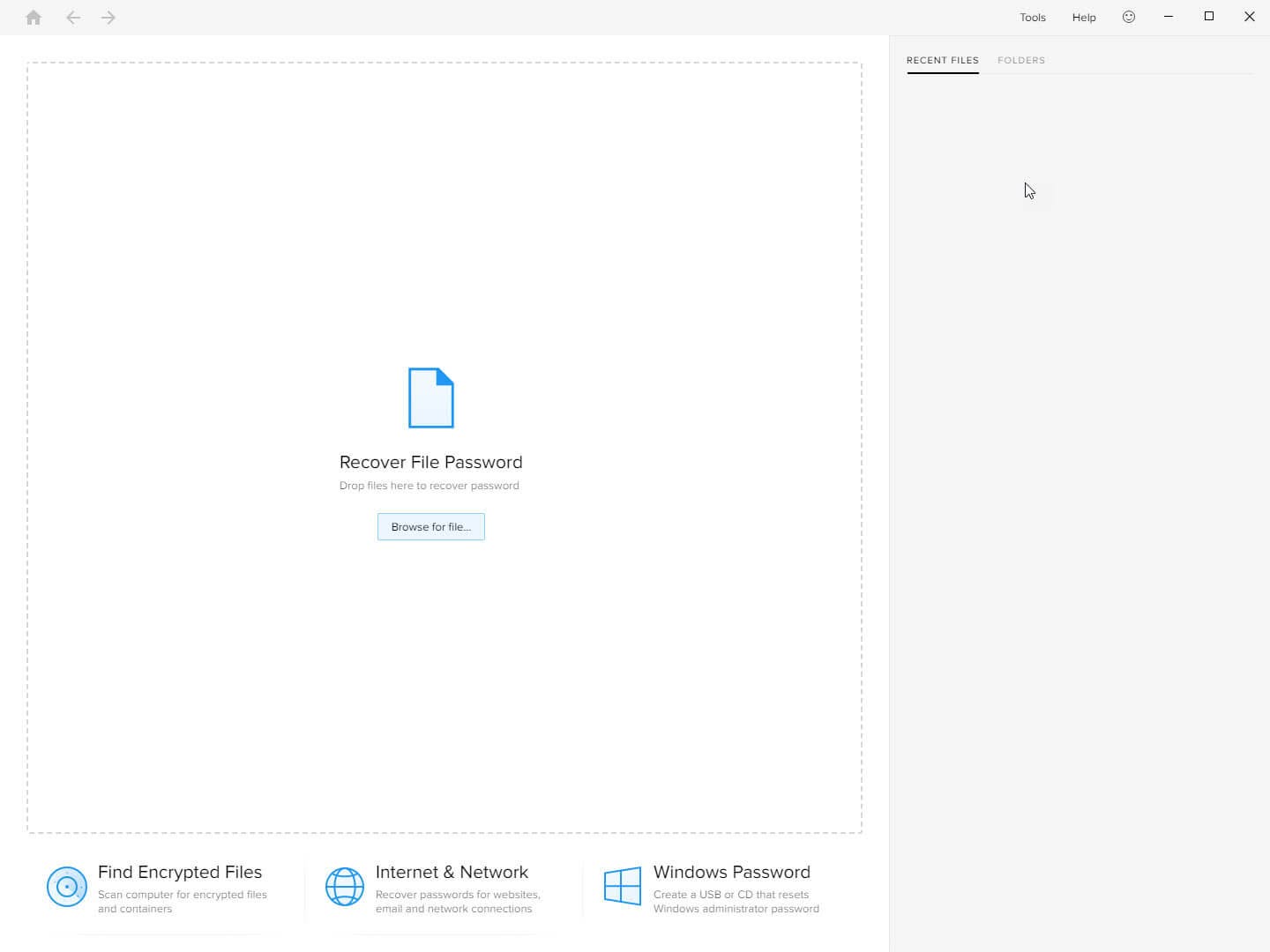This screenshot has width=1270, height=952.
Task: Maximize the application window
Action: coord(1209,17)
